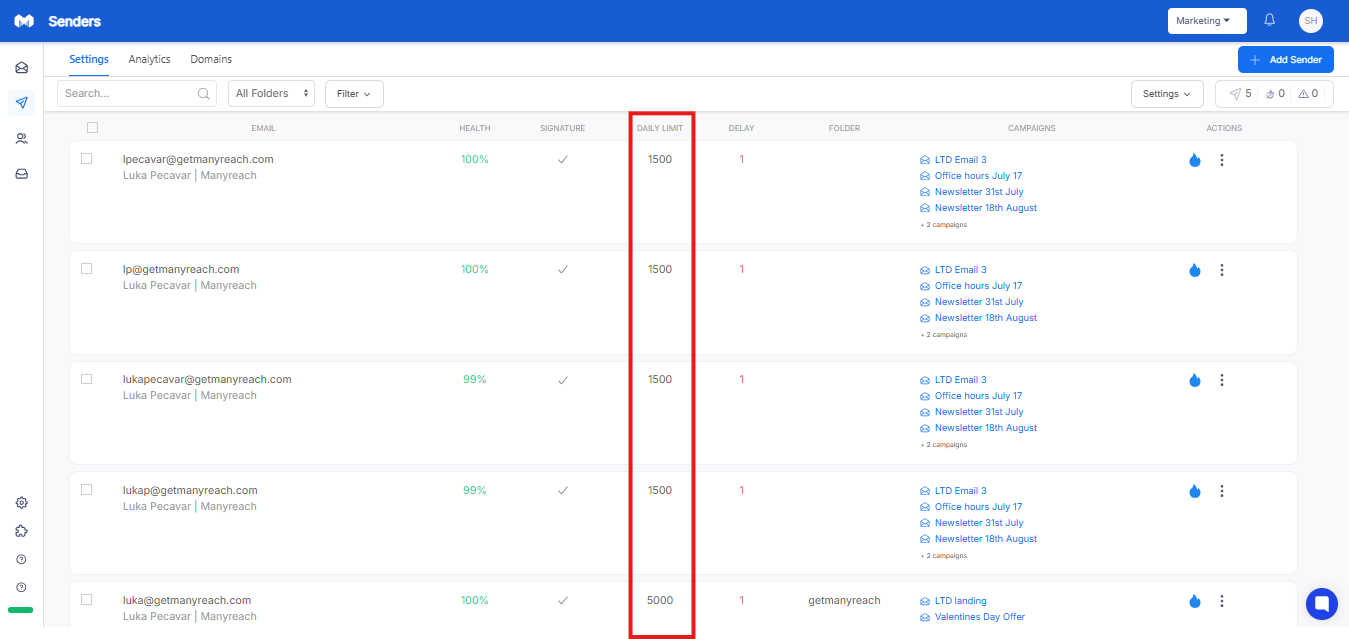This screenshot has height=639, width=1349.
Task: Click the HEALTH column header
Action: click(475, 128)
